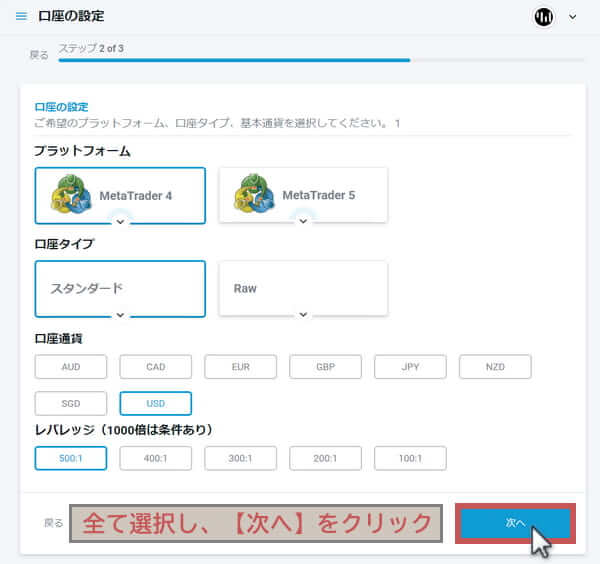The height and width of the screenshot is (564, 600).
Task: Select USD as account currency
Action: tap(156, 403)
